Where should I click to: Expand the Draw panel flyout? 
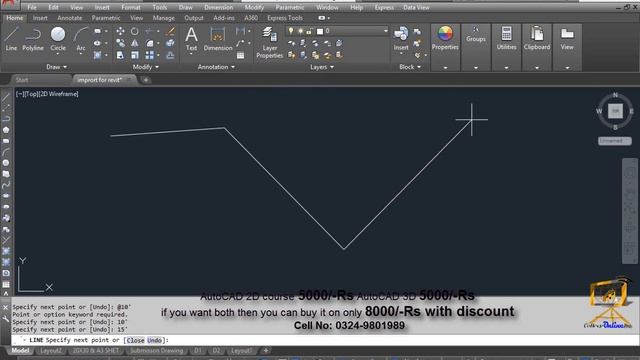point(56,67)
